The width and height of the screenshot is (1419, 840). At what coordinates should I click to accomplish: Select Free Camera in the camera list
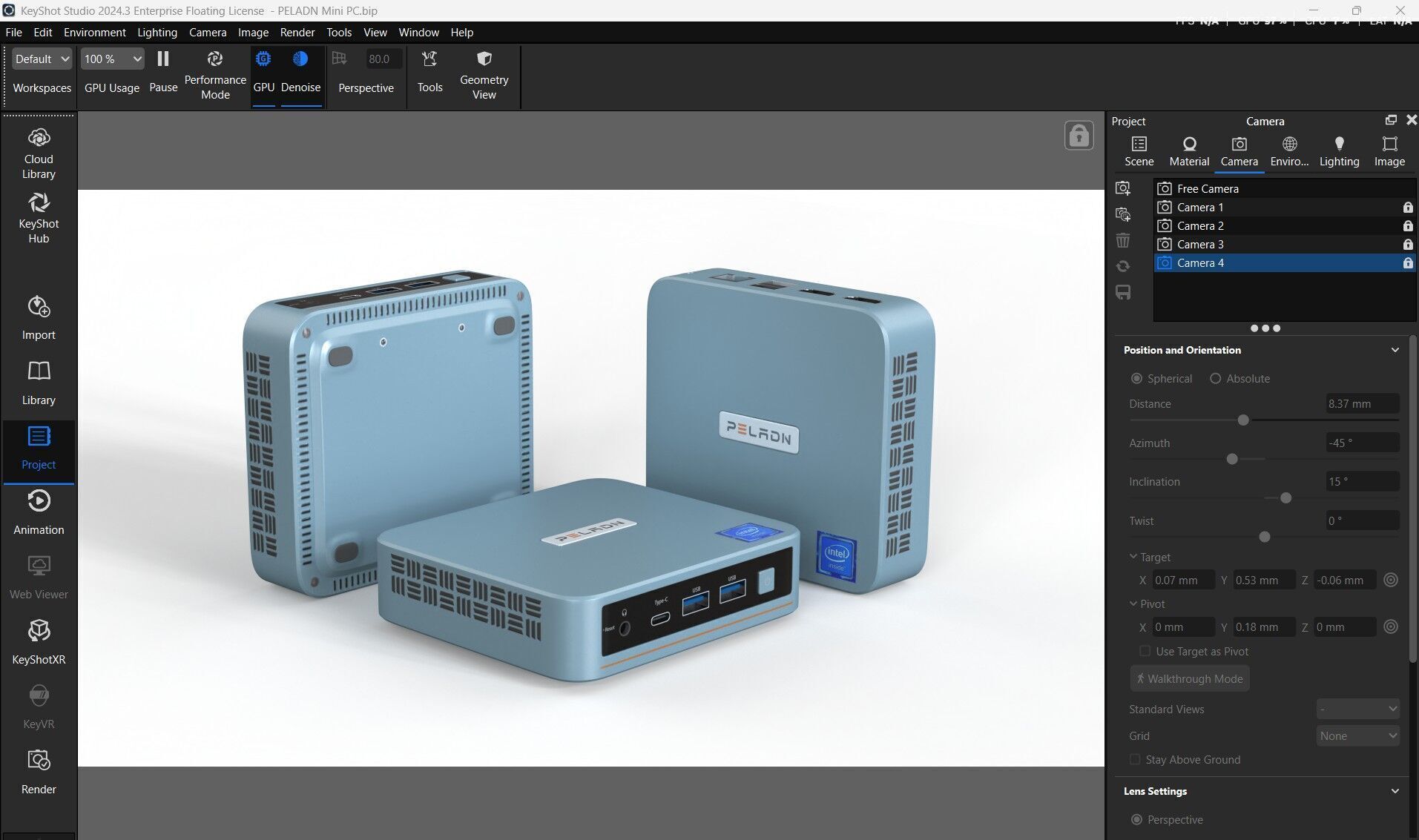(1284, 188)
